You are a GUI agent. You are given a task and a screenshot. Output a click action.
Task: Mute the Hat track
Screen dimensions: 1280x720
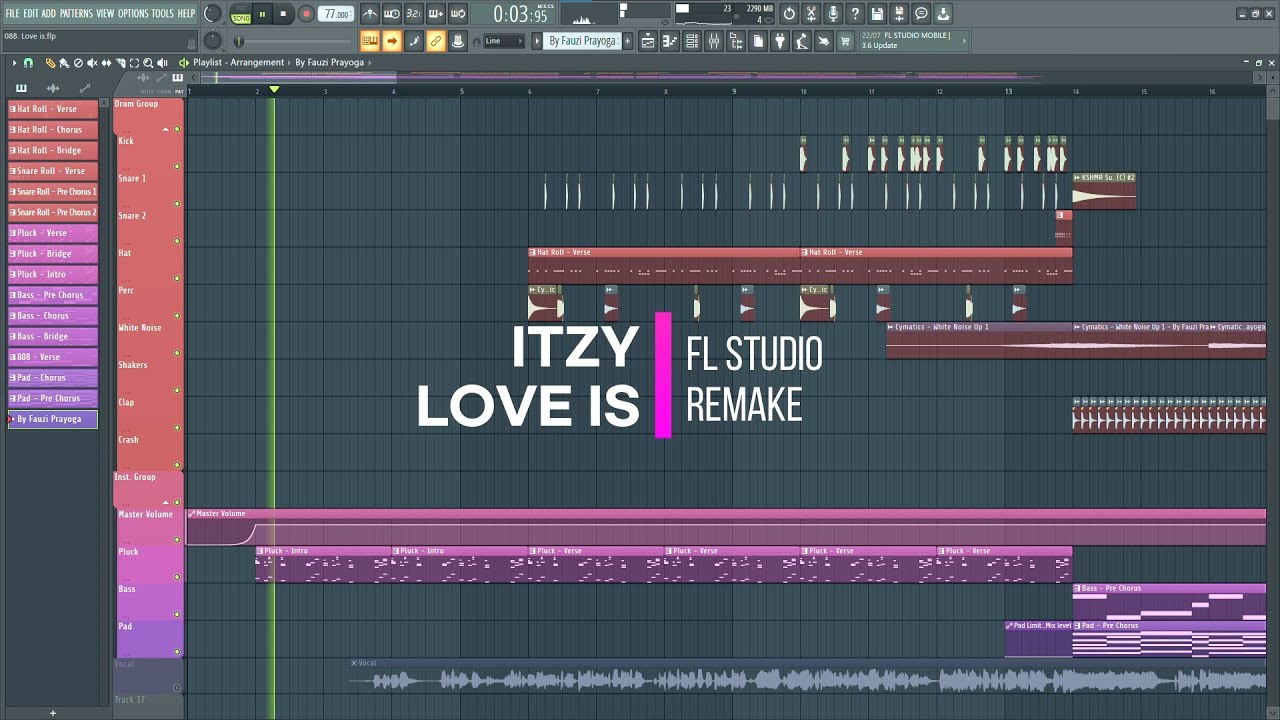pyautogui.click(x=177, y=278)
